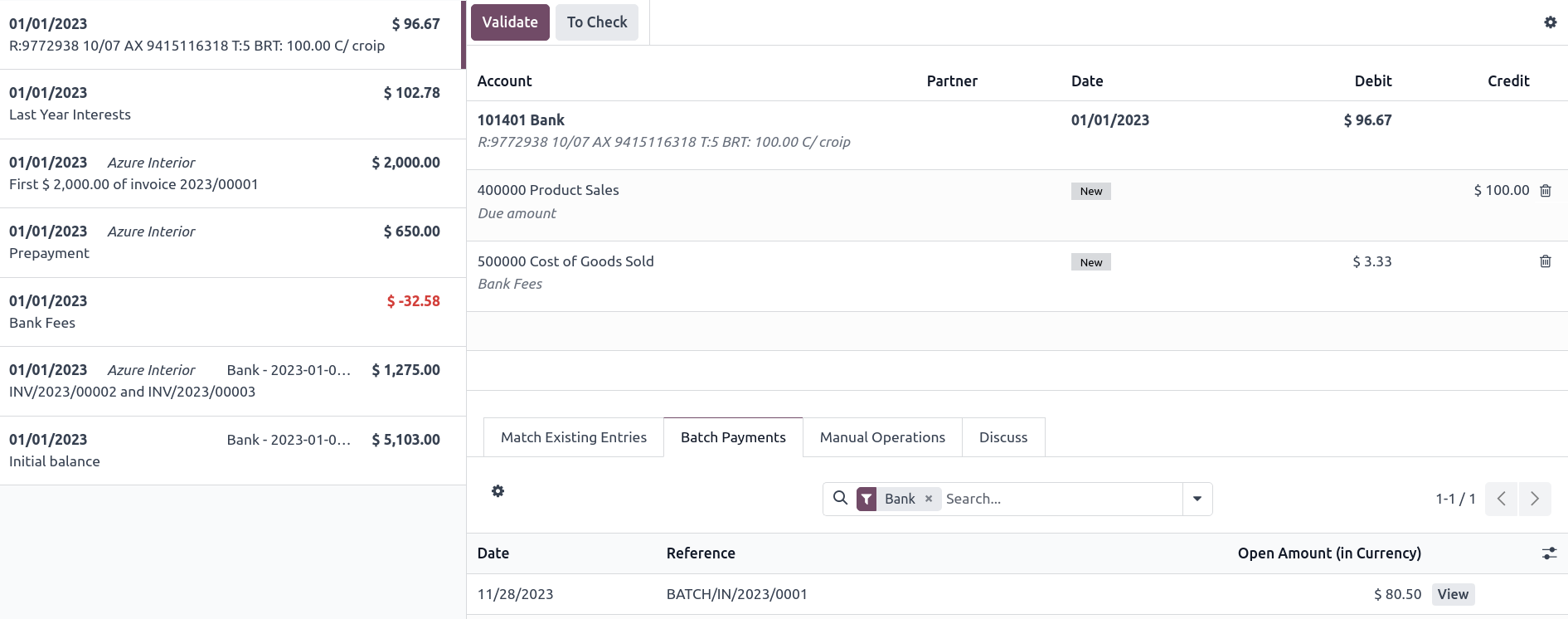
Task: Delete the 500000 Cost of Goods Sold line
Action: pyautogui.click(x=1546, y=261)
